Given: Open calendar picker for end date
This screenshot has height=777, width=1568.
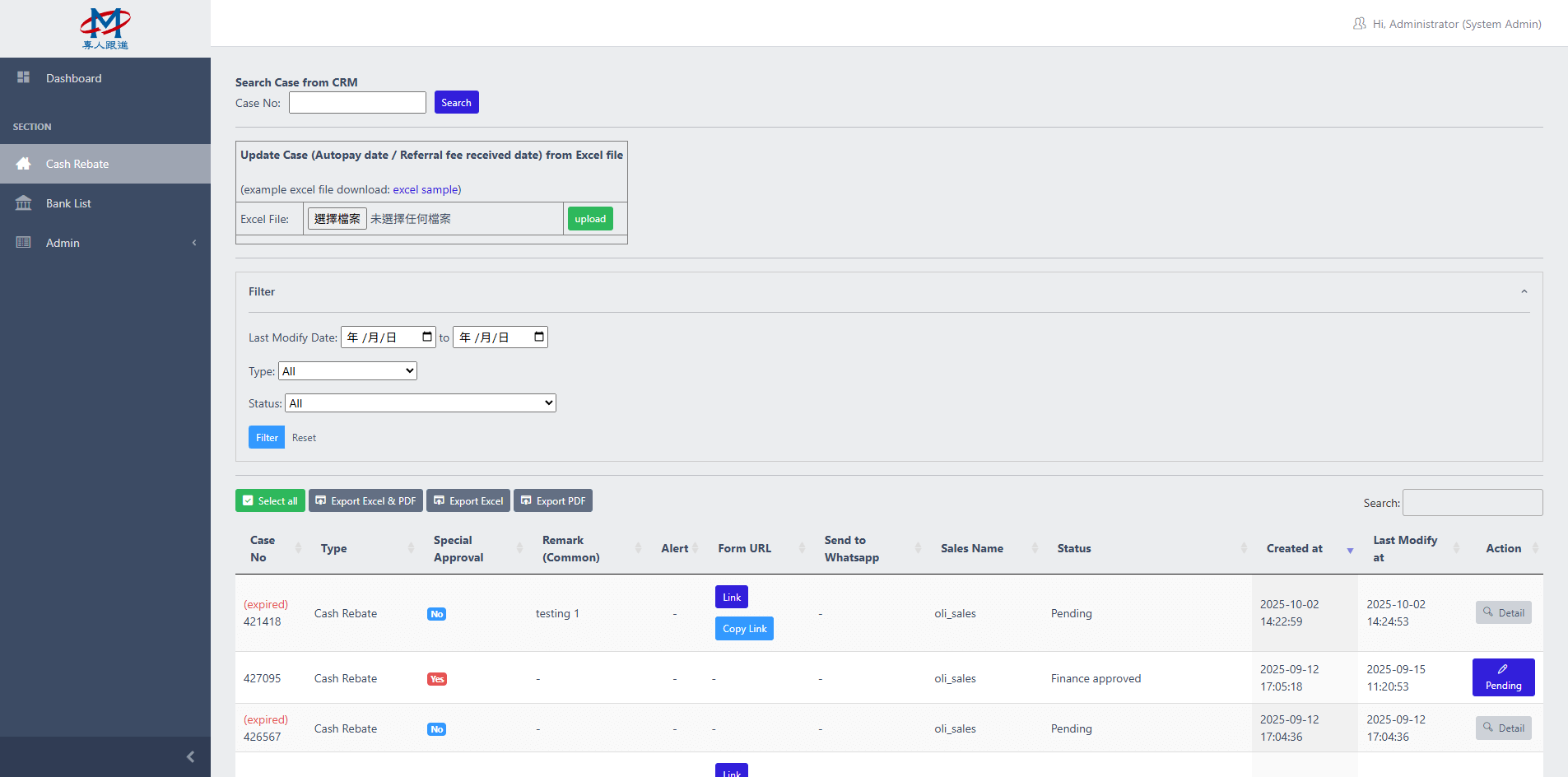Looking at the screenshot, I should [539, 337].
